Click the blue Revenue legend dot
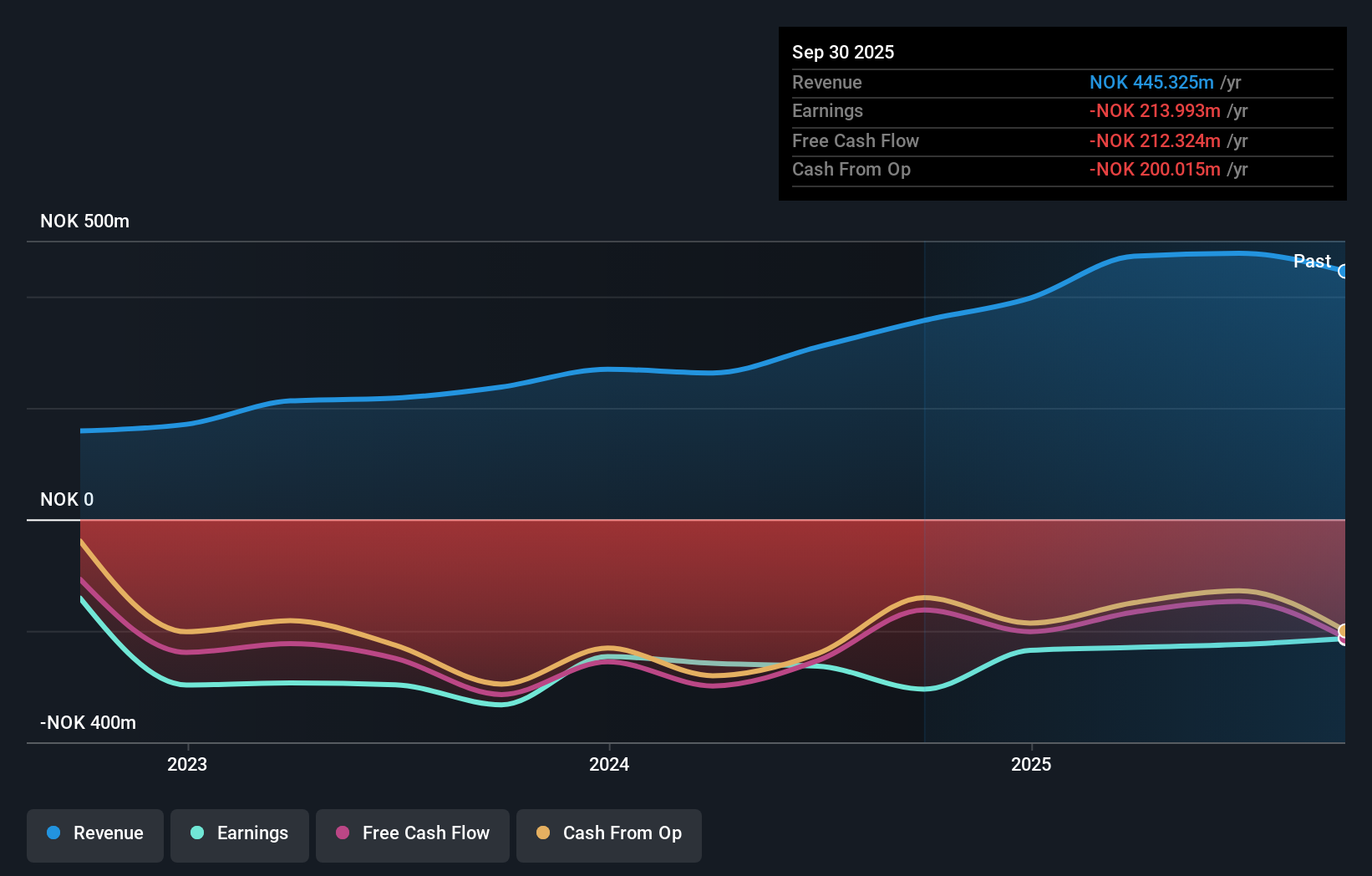The image size is (1372, 876). point(53,833)
